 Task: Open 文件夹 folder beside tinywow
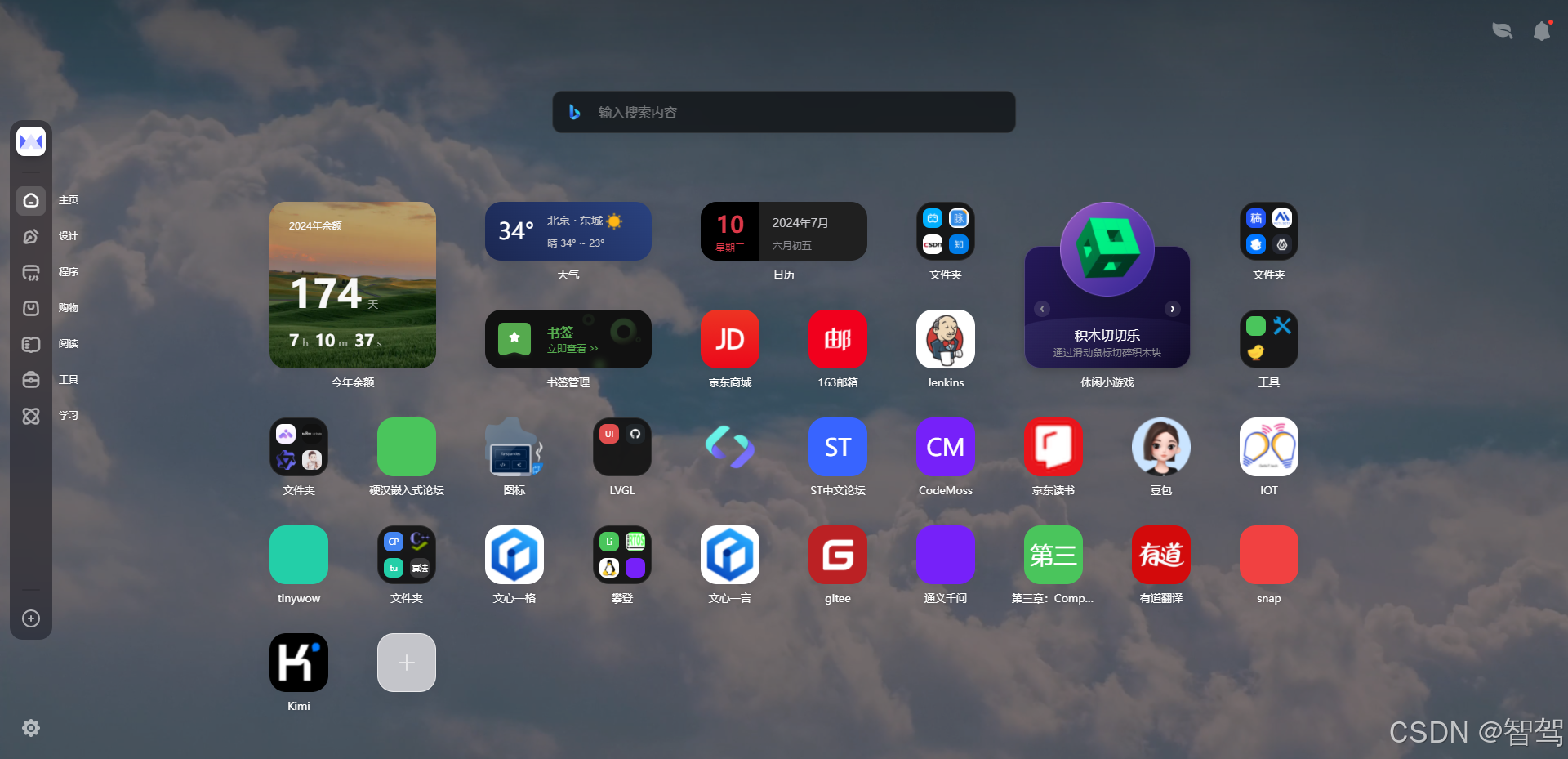(407, 555)
